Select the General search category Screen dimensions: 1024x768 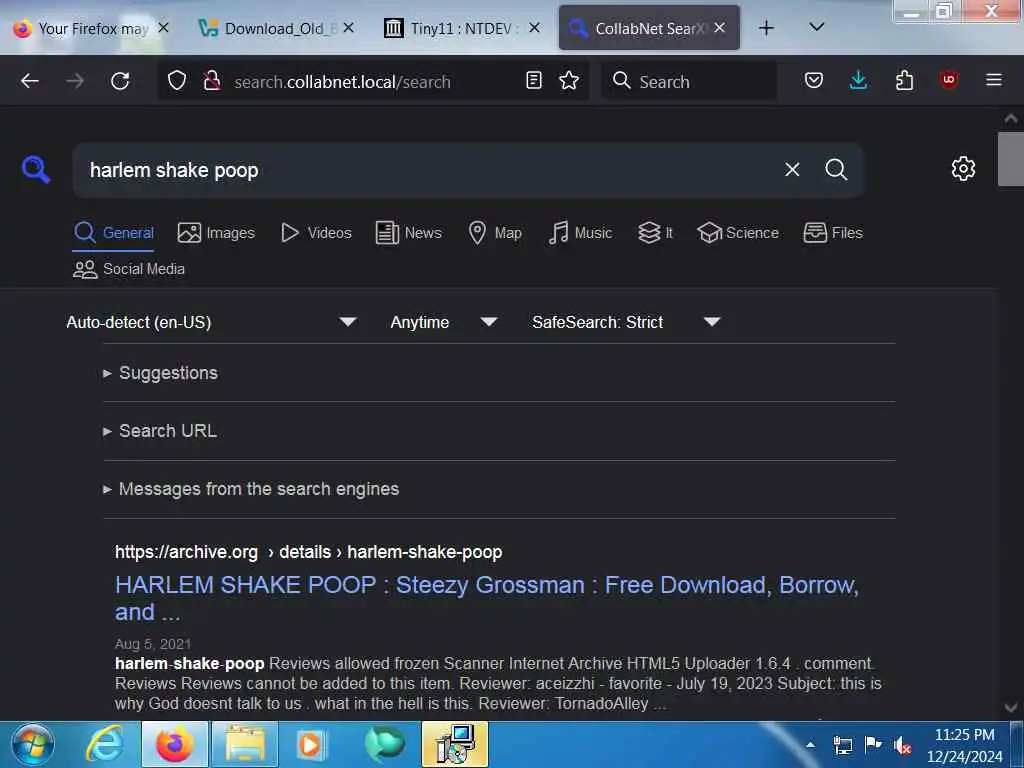point(114,232)
